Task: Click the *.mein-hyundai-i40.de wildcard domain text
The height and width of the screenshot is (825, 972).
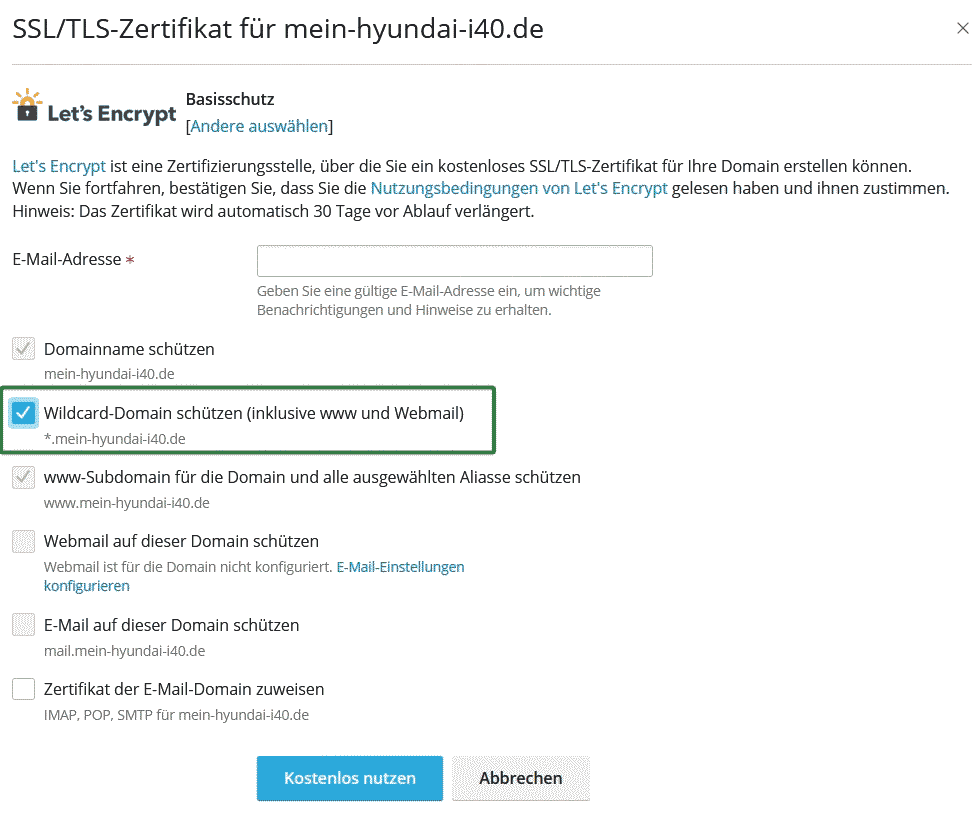Action: [115, 438]
